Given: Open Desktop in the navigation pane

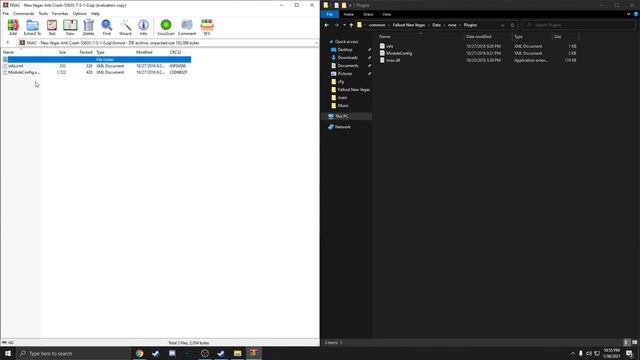Looking at the screenshot, I should pos(345,50).
